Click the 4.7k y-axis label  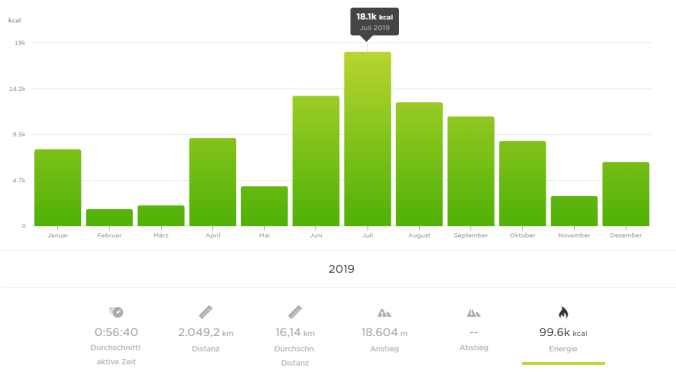pos(19,180)
